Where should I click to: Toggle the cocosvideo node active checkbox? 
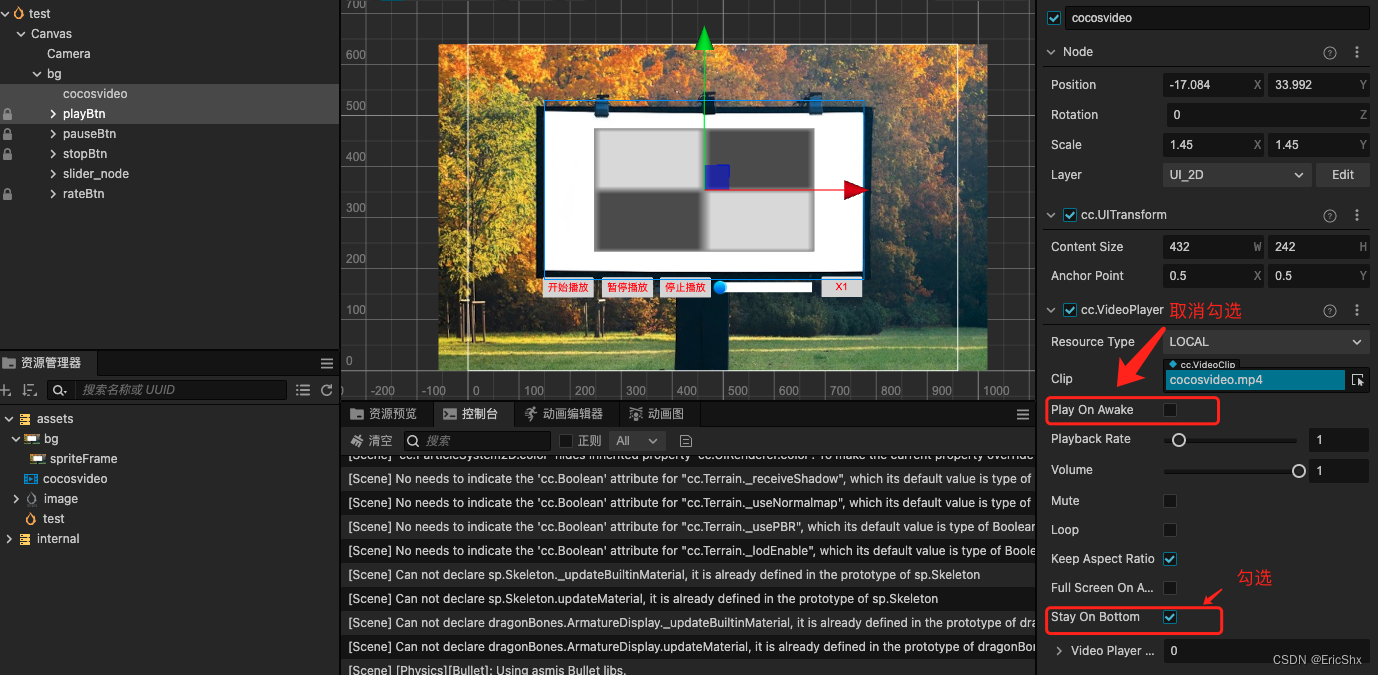(1053, 18)
